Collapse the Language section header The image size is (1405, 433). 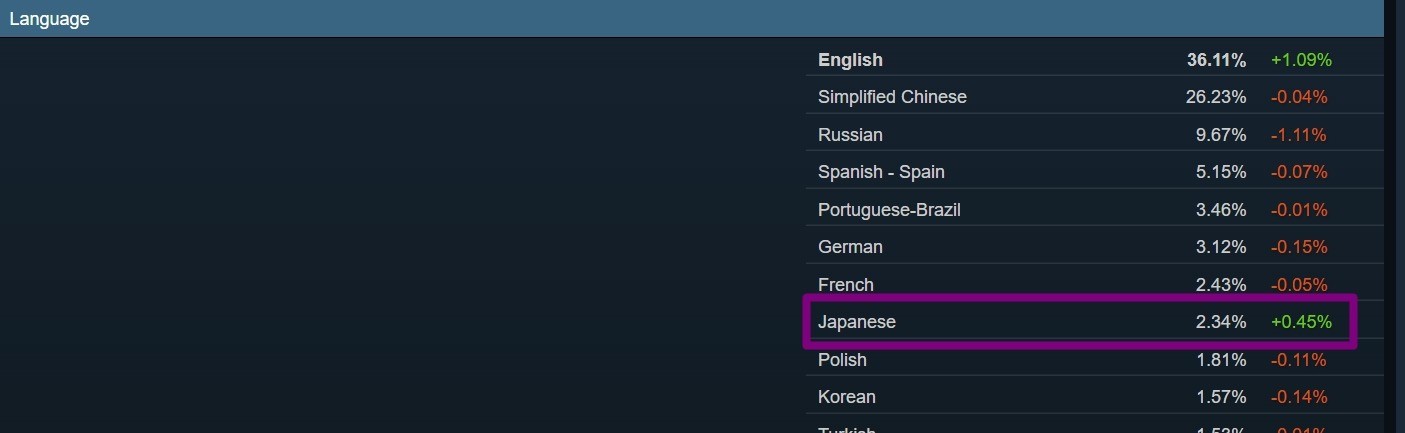coord(50,19)
